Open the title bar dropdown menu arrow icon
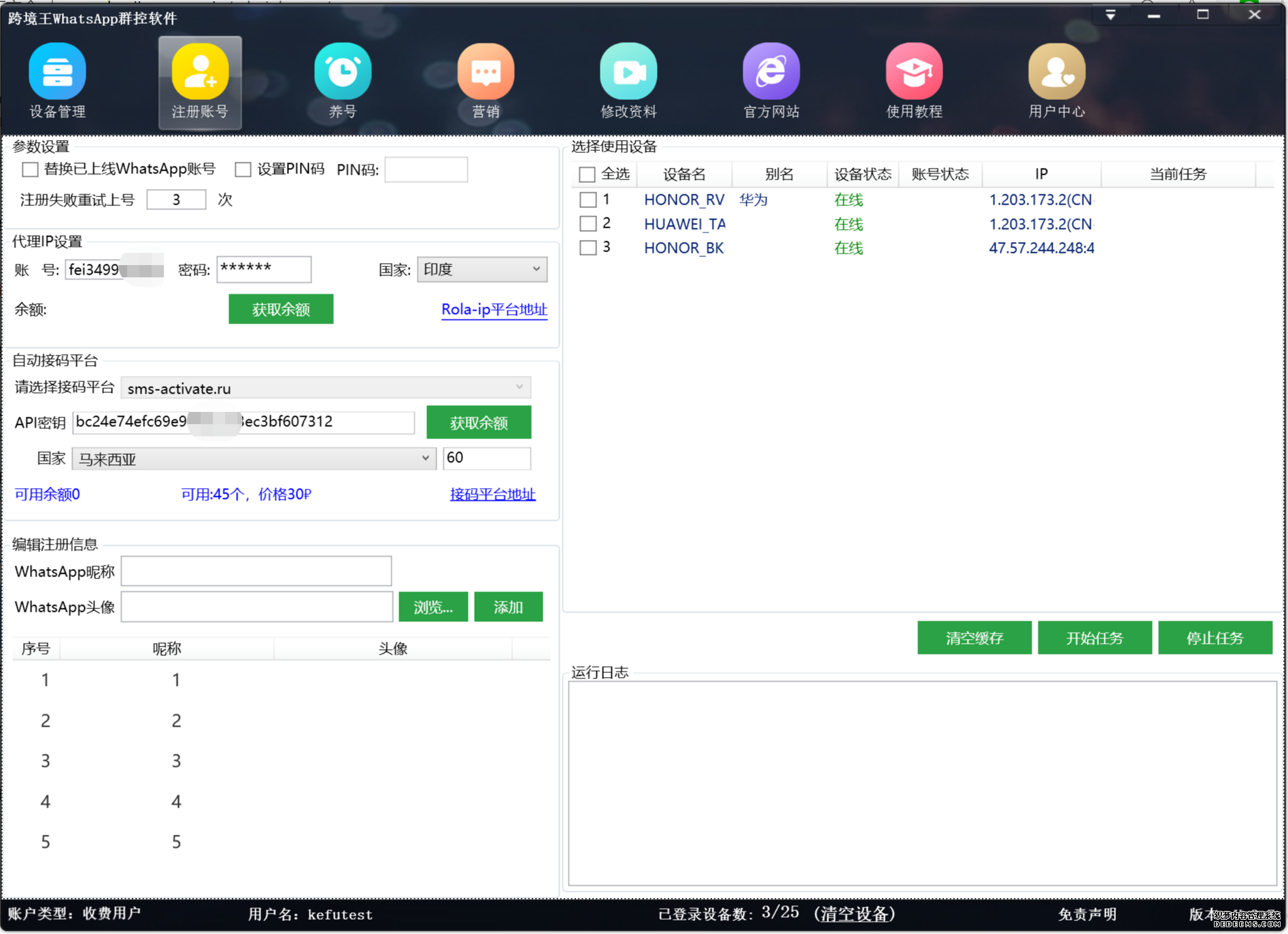1288x934 pixels. pos(1111,14)
